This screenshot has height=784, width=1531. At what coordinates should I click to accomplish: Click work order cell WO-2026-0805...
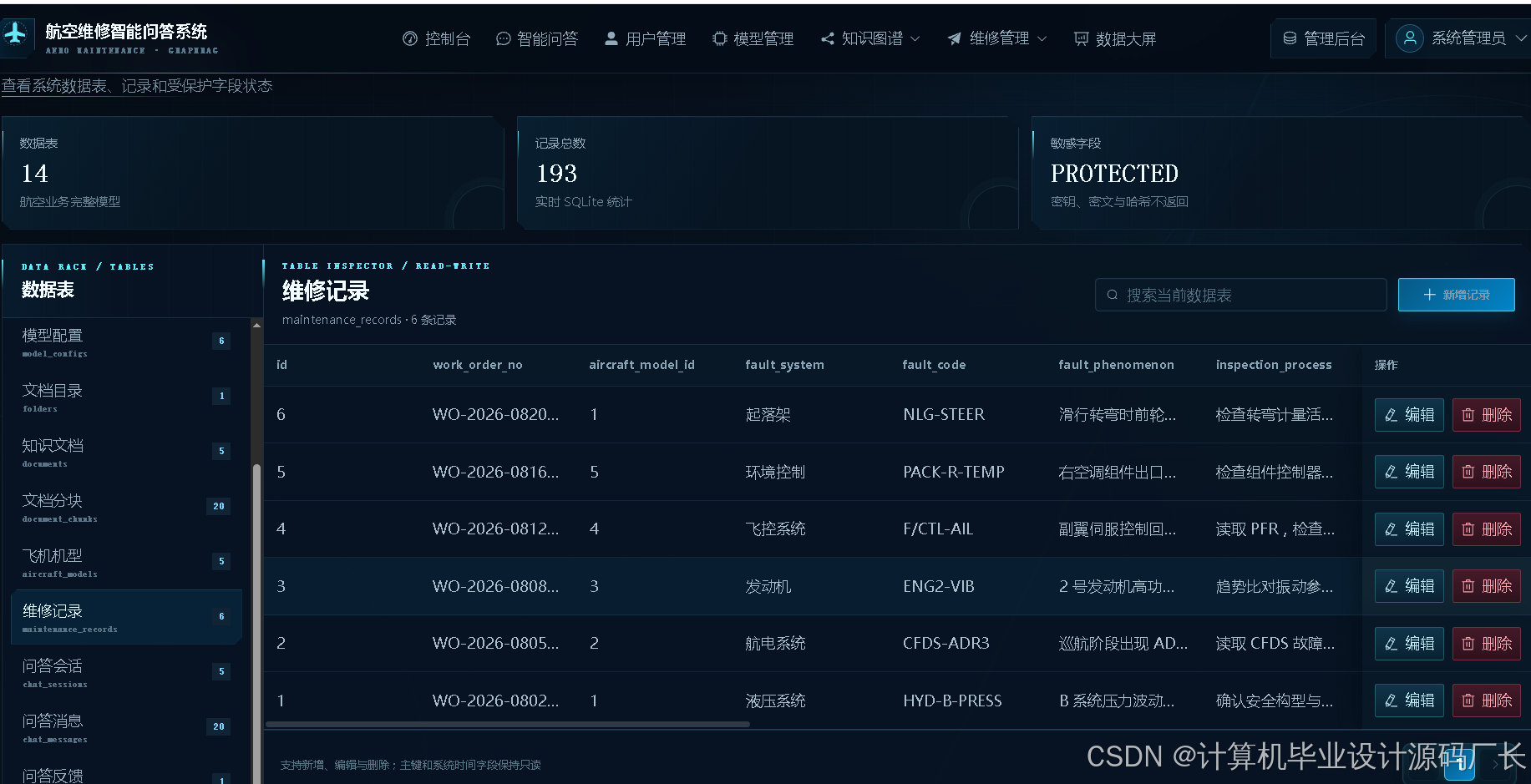coord(495,644)
